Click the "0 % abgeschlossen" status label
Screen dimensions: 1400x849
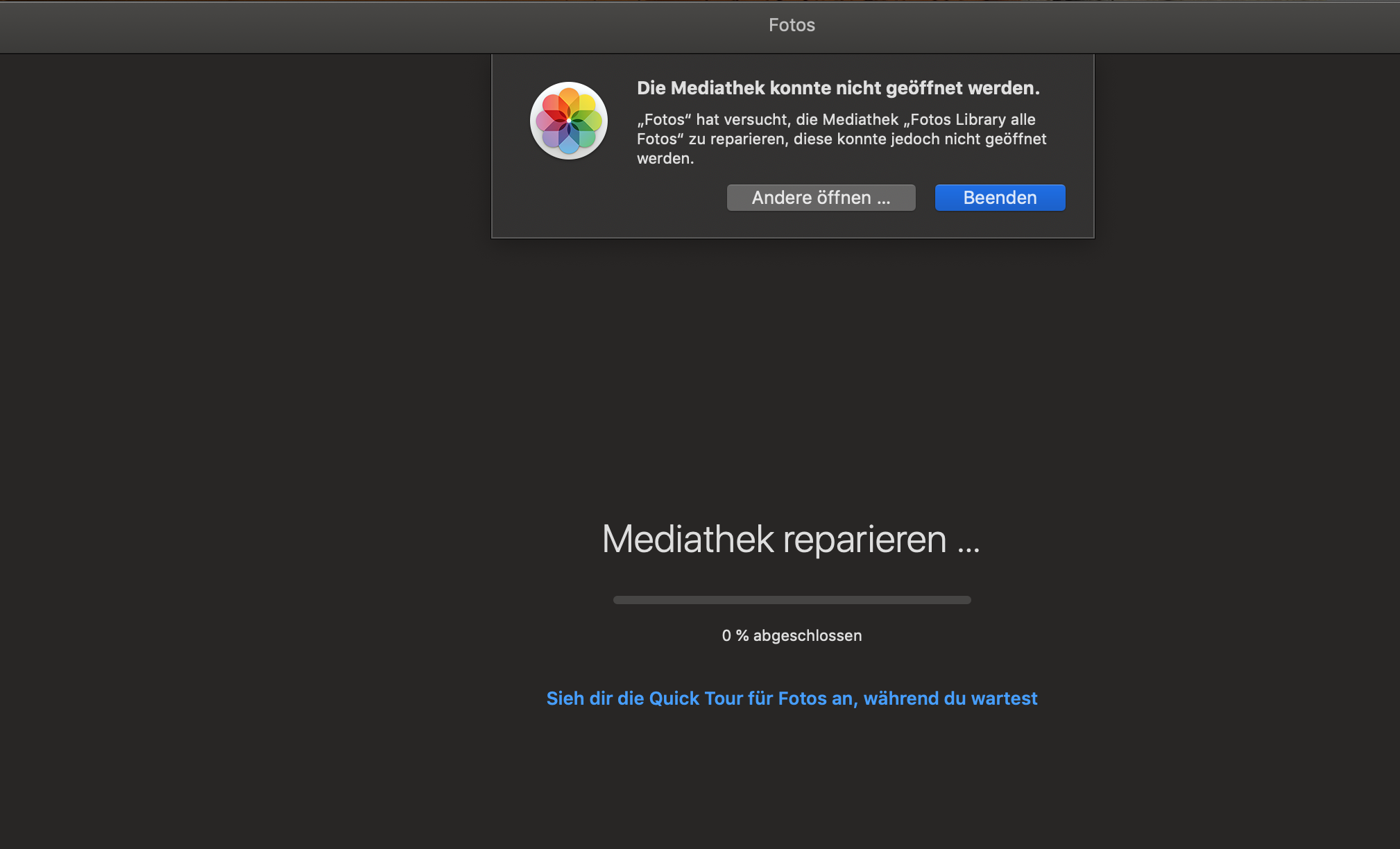point(792,635)
